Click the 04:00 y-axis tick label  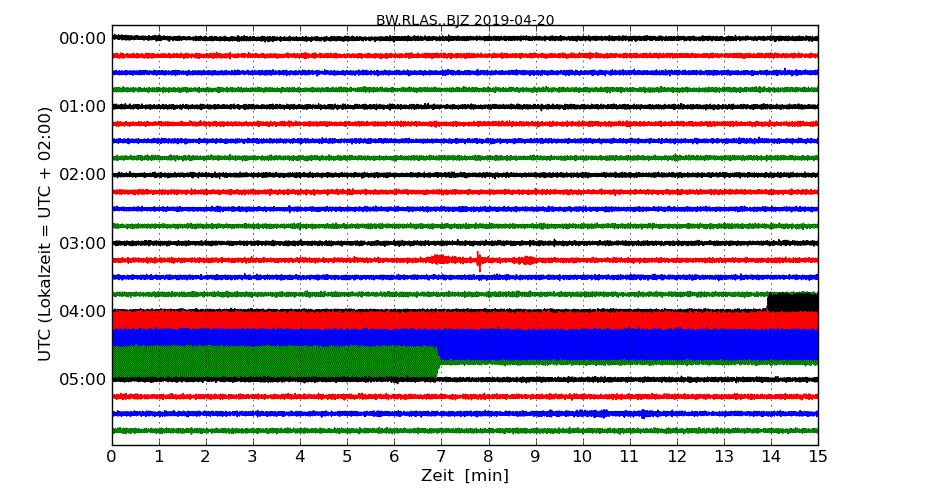(83, 311)
